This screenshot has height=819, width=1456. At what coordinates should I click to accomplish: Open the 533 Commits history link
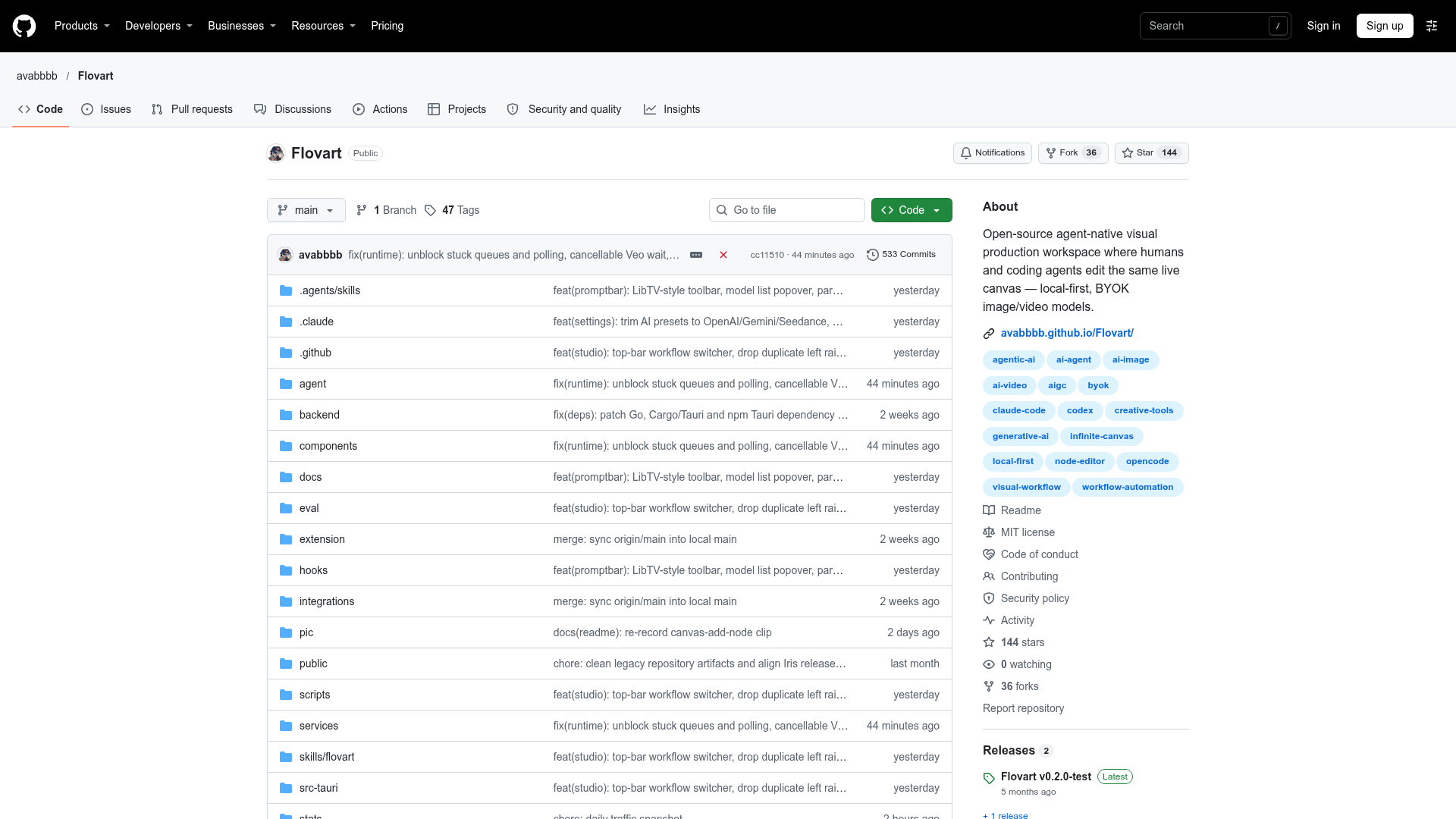(901, 255)
